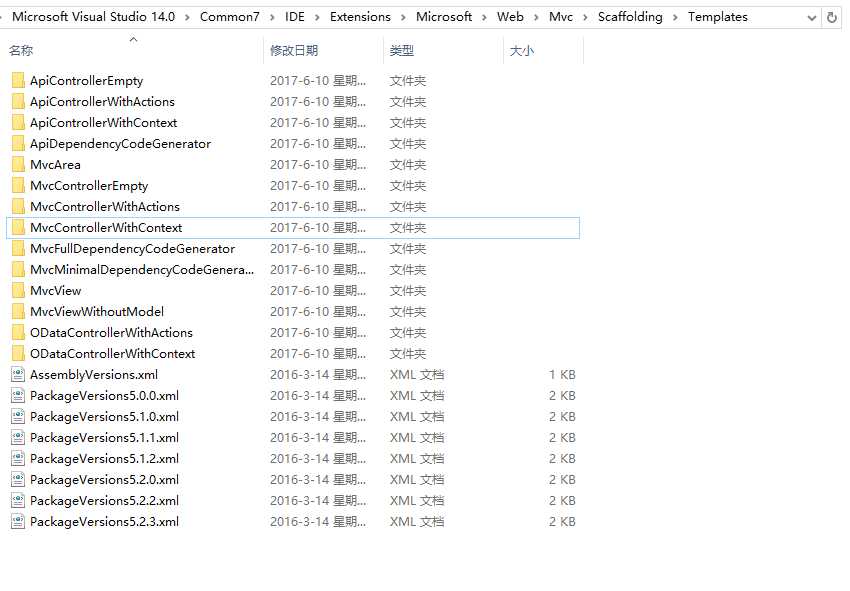Sort by the 大小 column header
The image size is (850, 591).
521,51
